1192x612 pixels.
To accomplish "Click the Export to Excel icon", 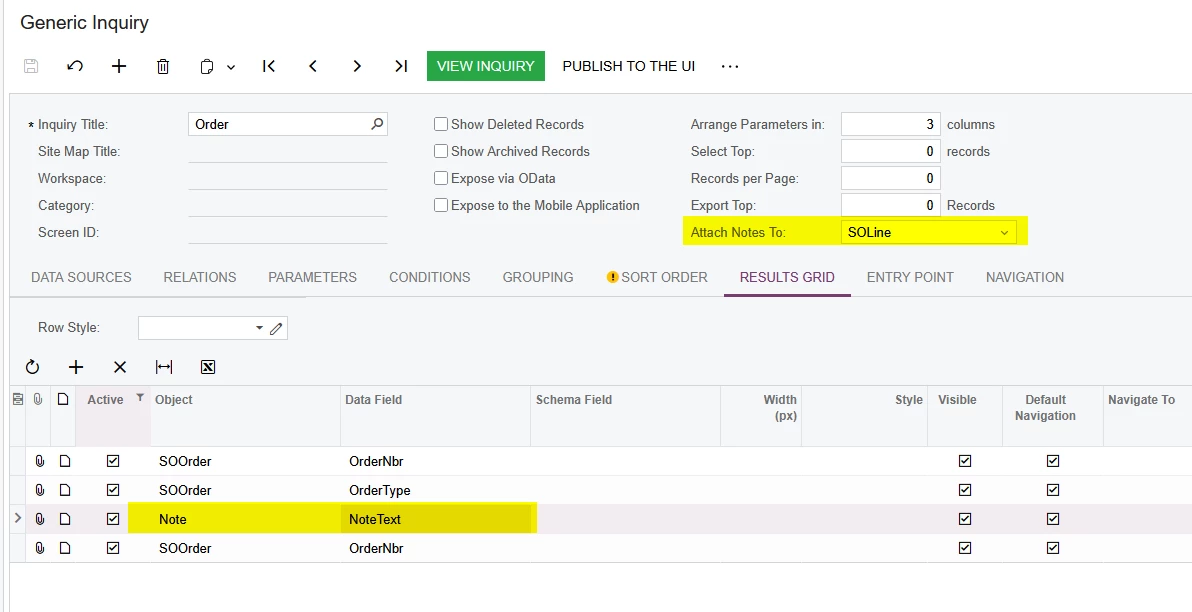I will pyautogui.click(x=208, y=367).
